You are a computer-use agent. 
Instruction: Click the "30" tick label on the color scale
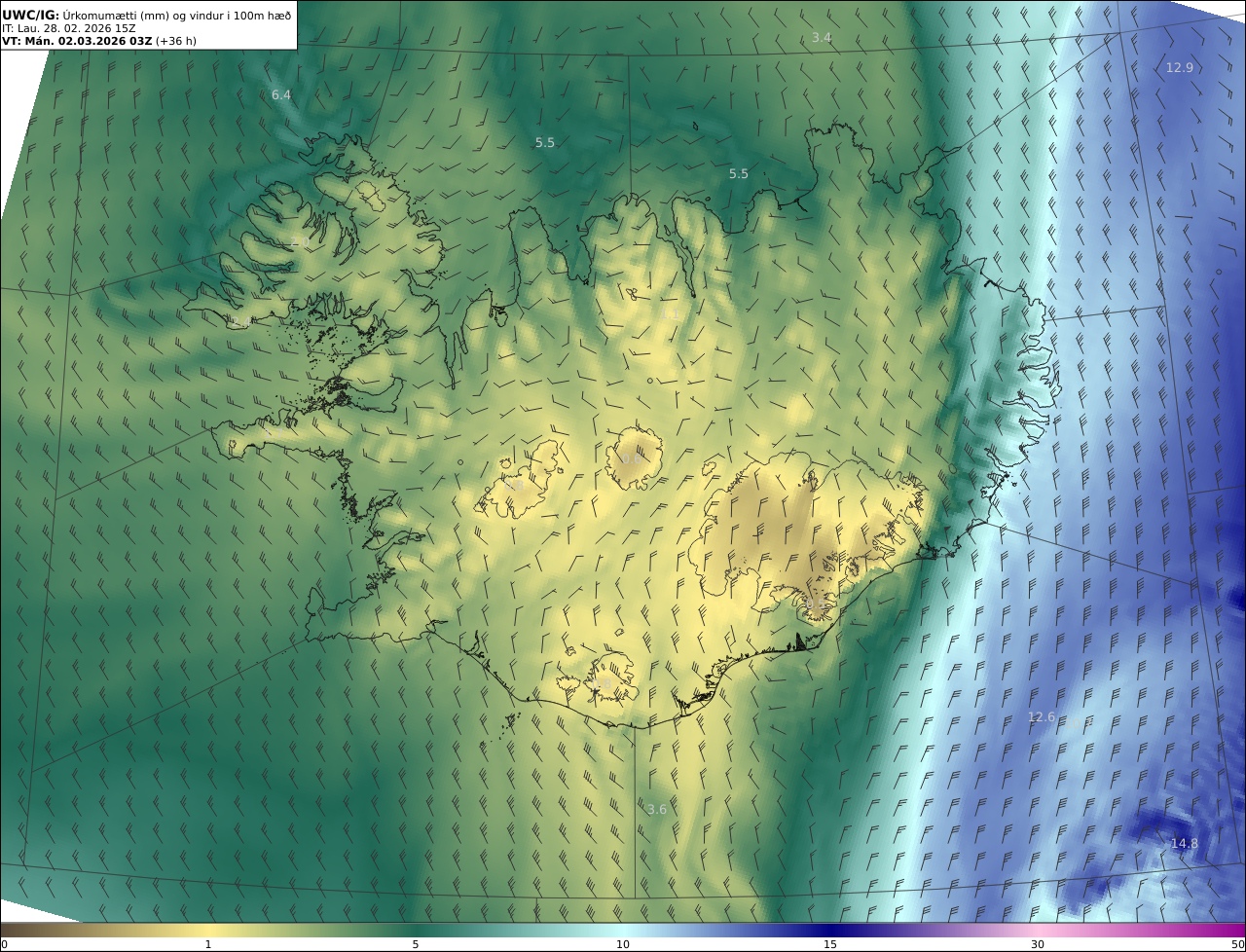coord(1038,944)
